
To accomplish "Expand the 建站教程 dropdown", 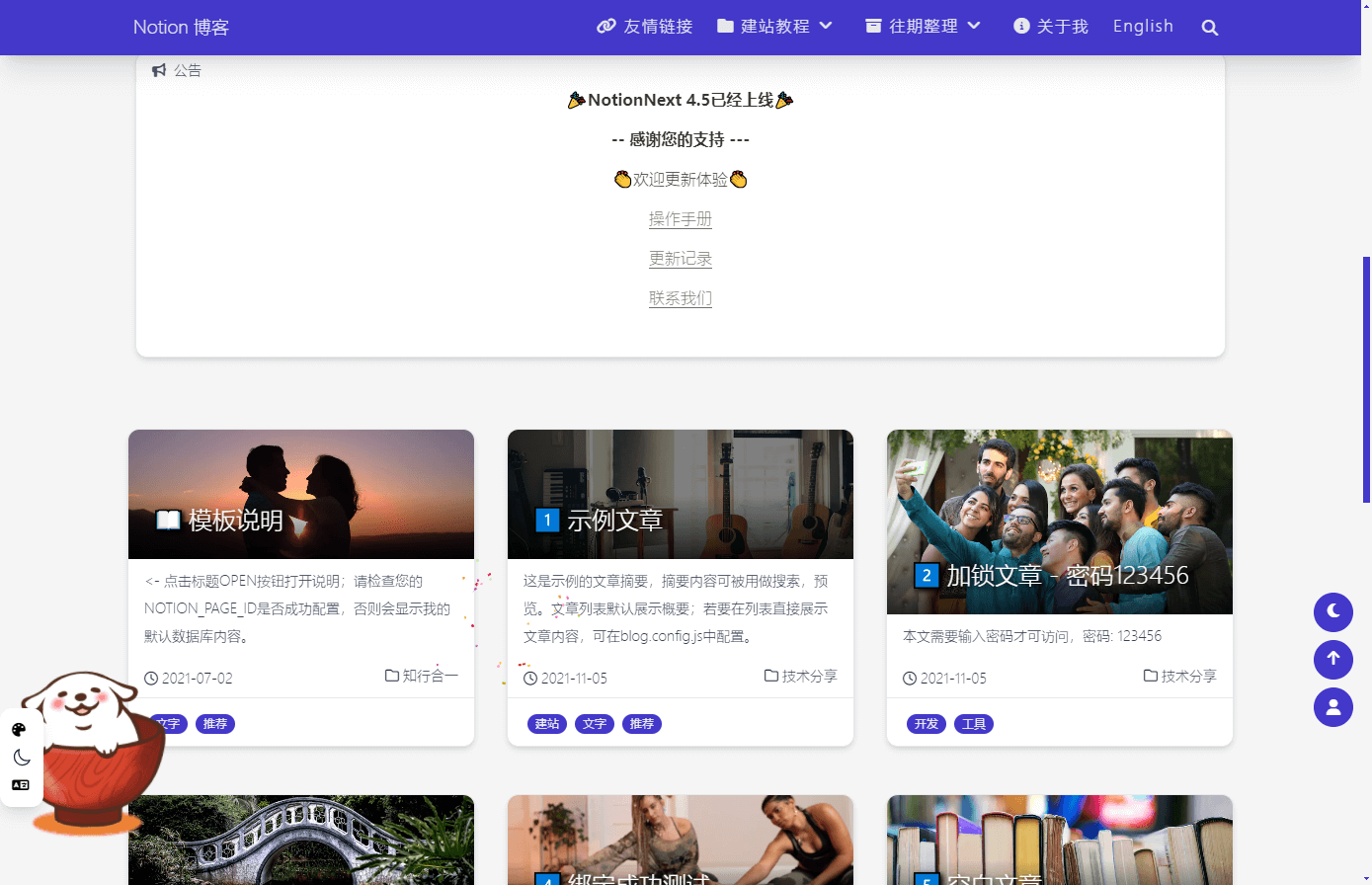I will click(x=774, y=26).
